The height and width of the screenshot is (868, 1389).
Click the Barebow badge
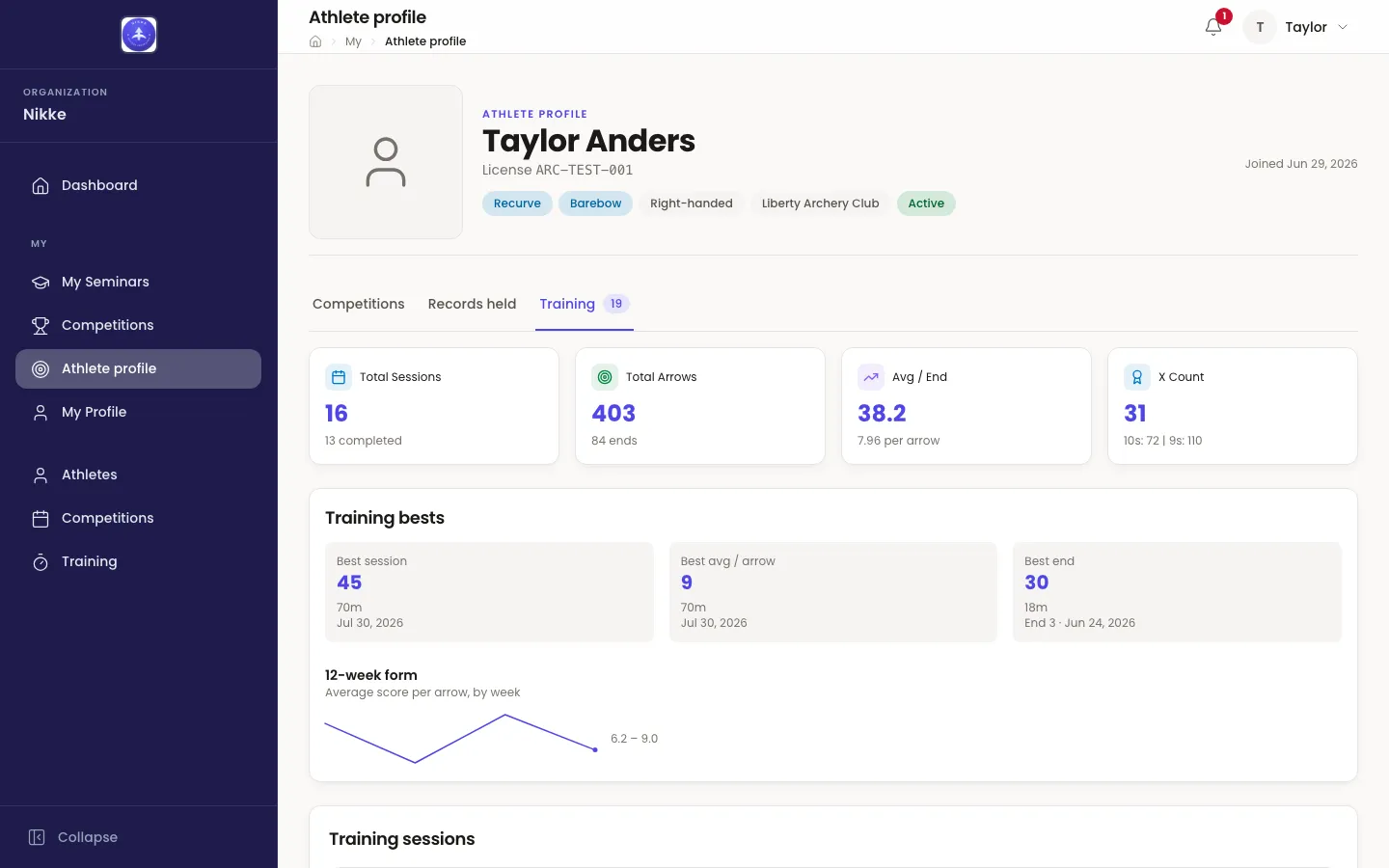pyautogui.click(x=595, y=203)
